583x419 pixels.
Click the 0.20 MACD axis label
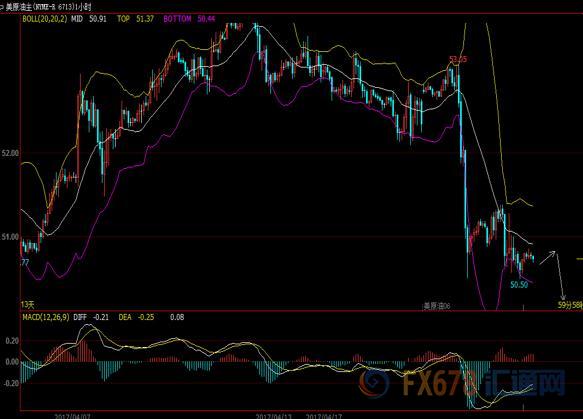tap(12, 341)
